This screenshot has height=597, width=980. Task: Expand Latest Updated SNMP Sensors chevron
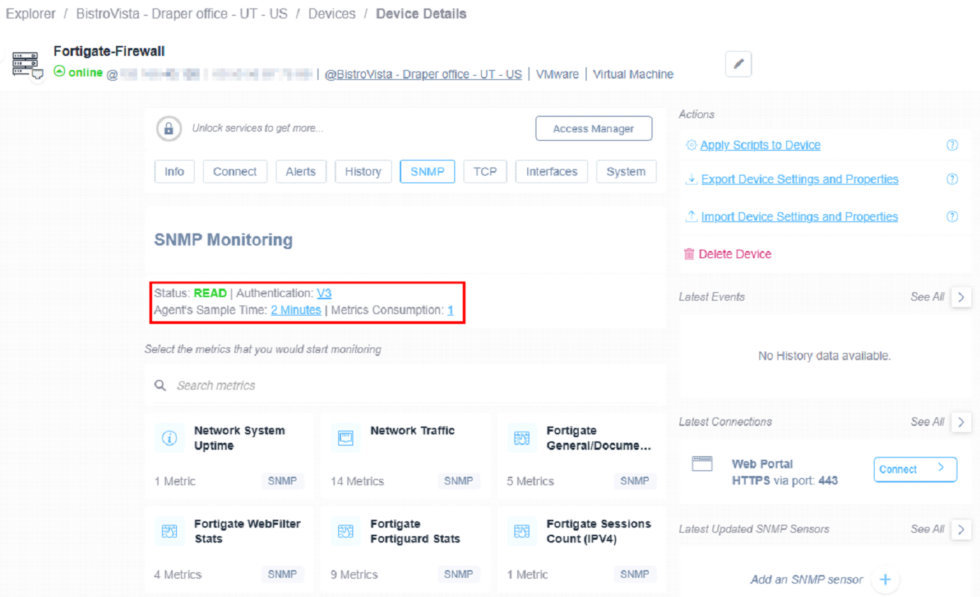coord(961,529)
